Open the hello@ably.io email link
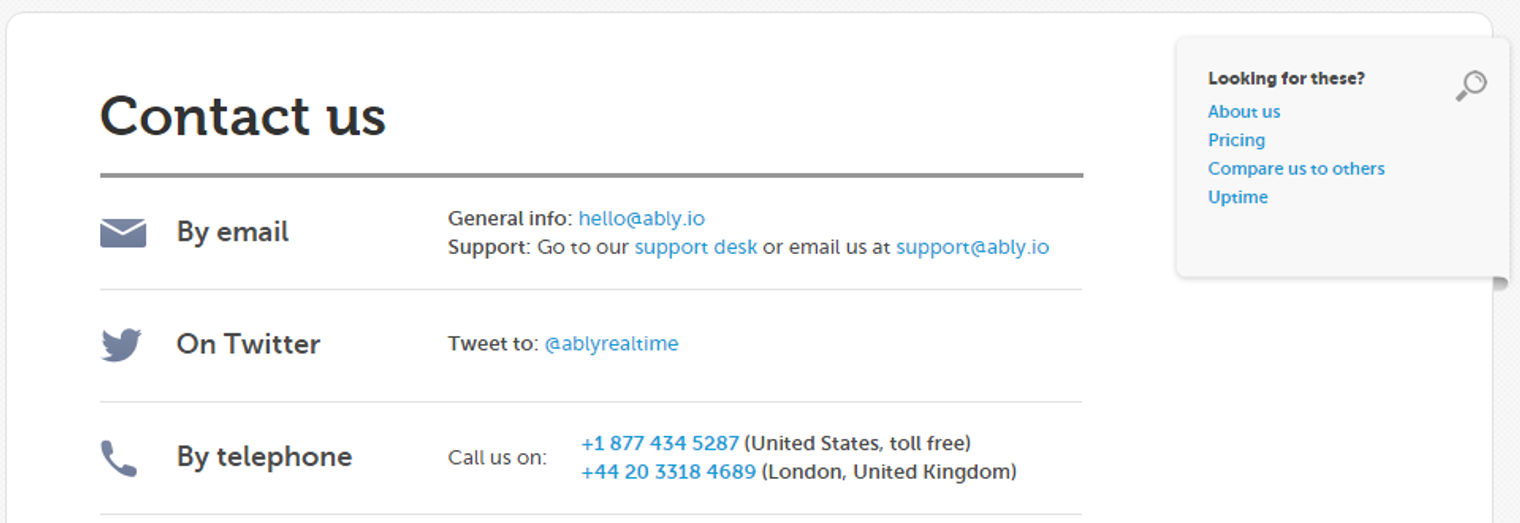1520x523 pixels. pos(641,218)
